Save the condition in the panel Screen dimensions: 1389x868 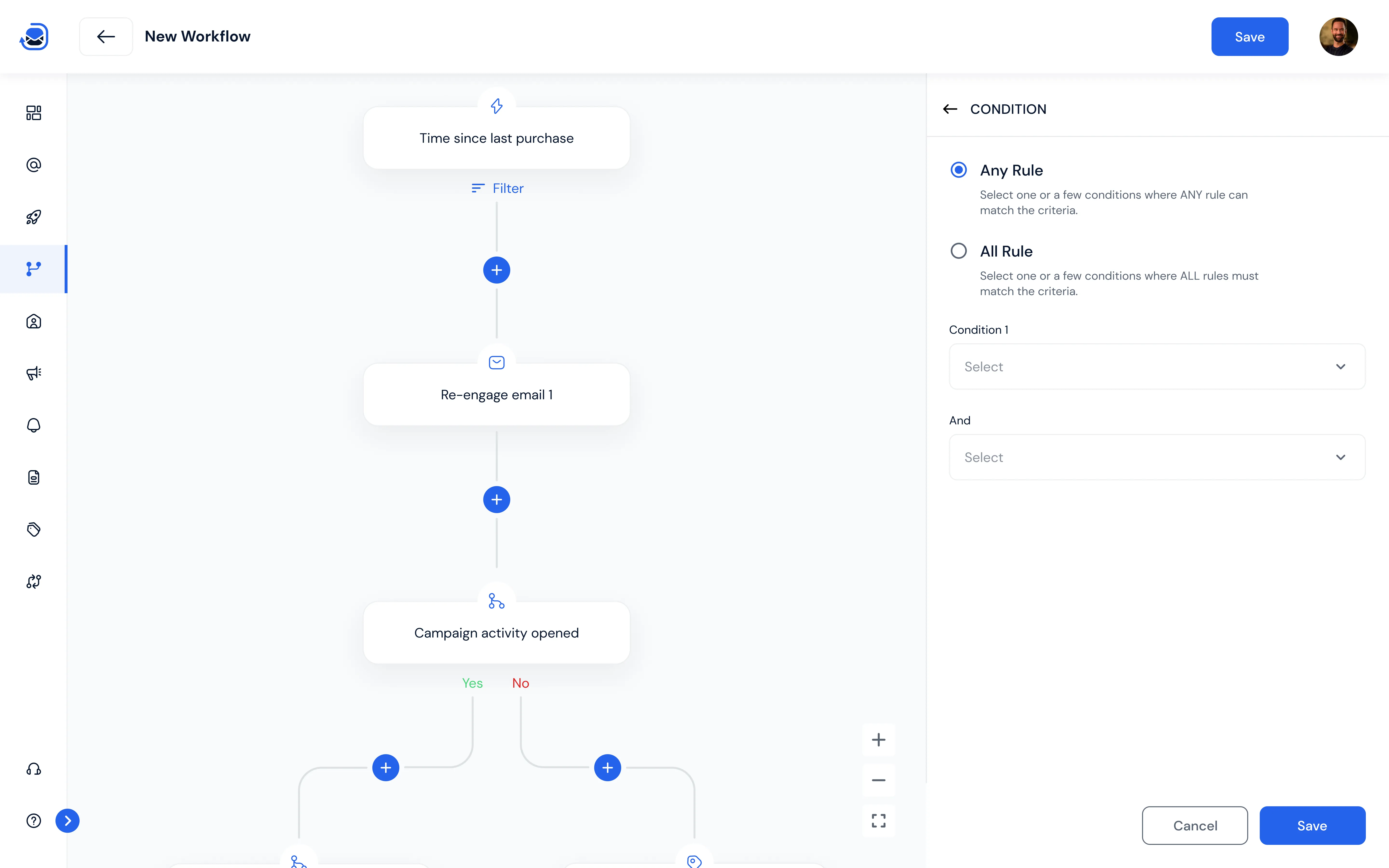point(1312,826)
